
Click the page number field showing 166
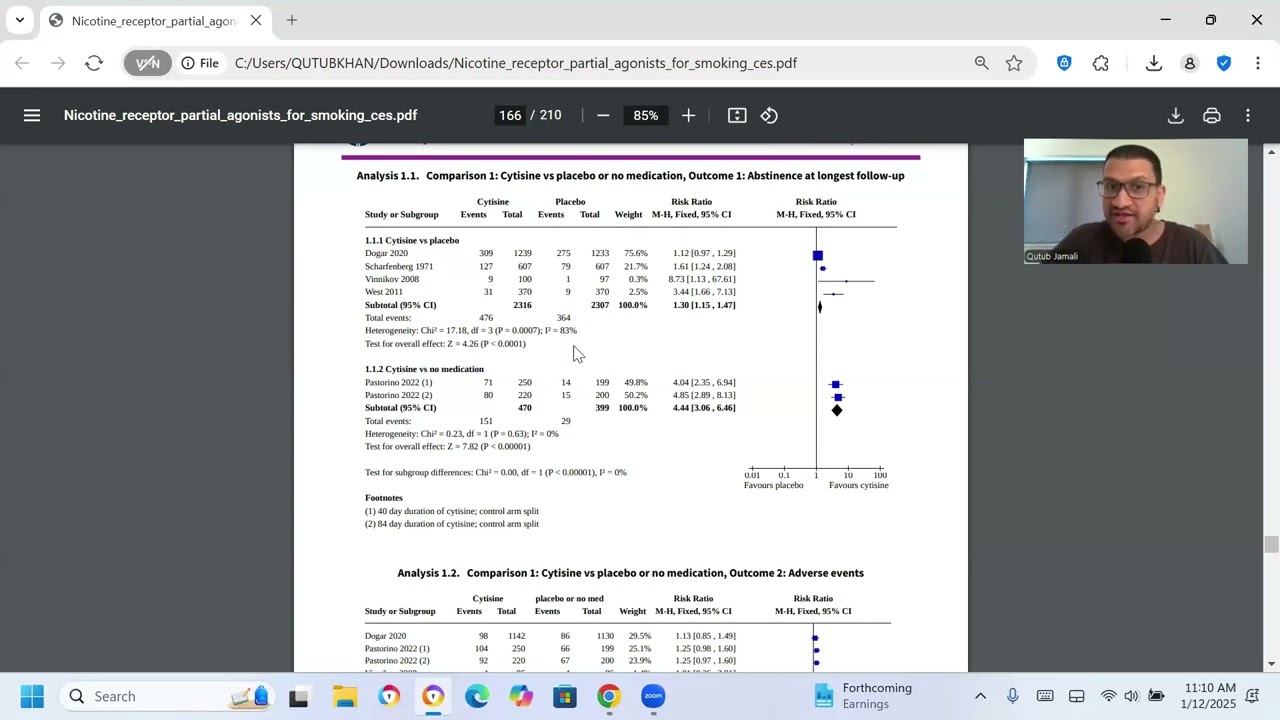point(510,115)
